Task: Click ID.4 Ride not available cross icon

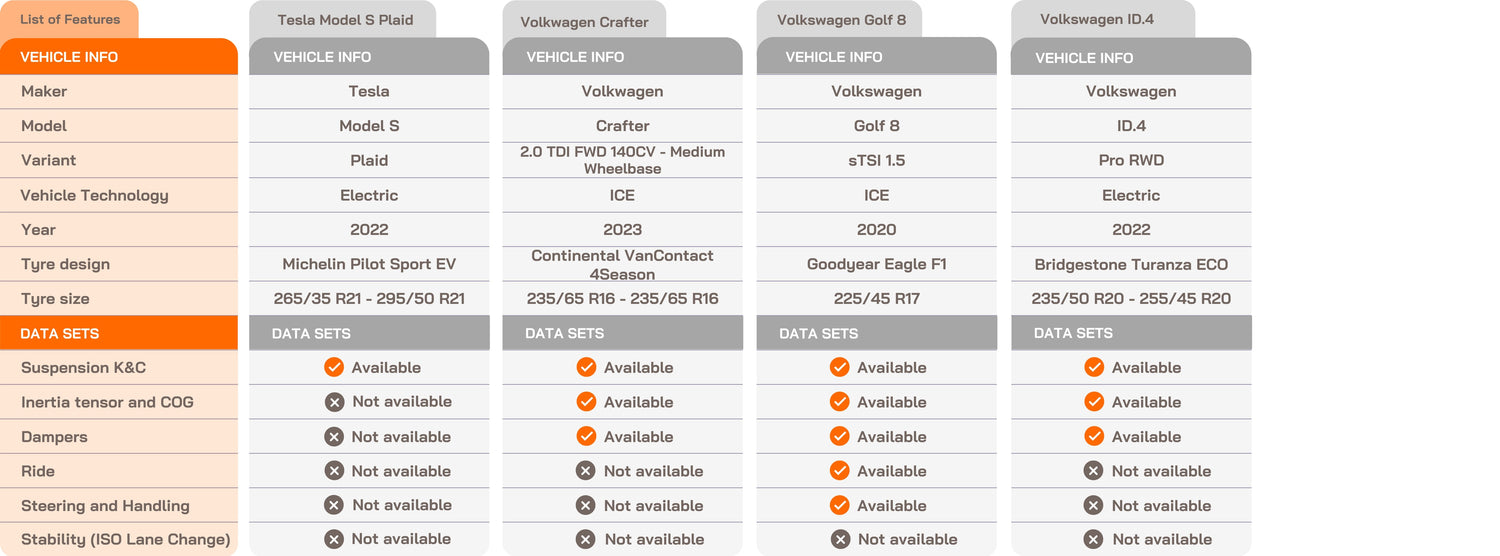Action: pyautogui.click(x=1094, y=471)
